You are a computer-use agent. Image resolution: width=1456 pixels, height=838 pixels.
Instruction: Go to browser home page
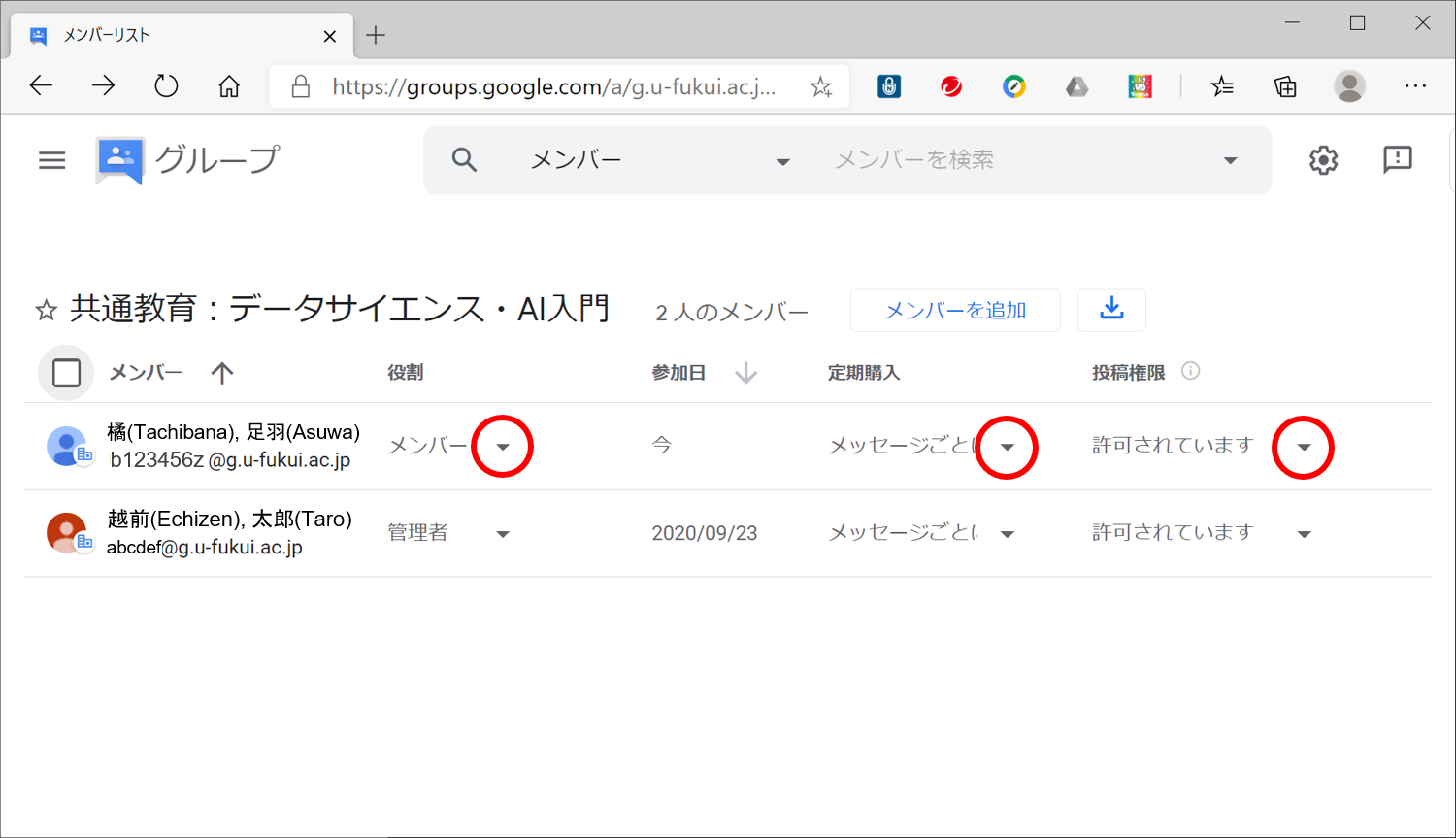(229, 86)
